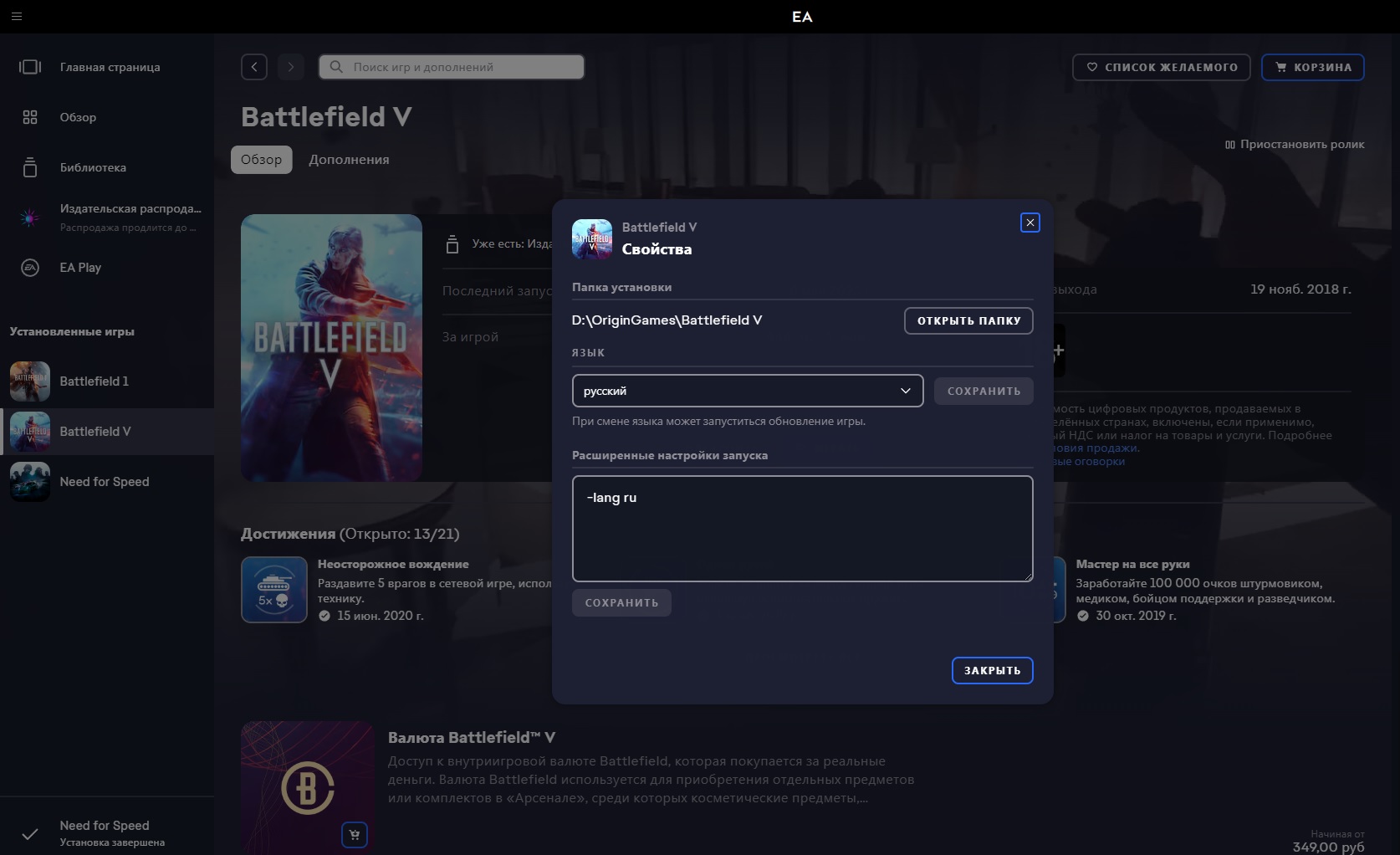Select Battlefield V from installed games
The height and width of the screenshot is (855, 1400).
pyautogui.click(x=107, y=432)
